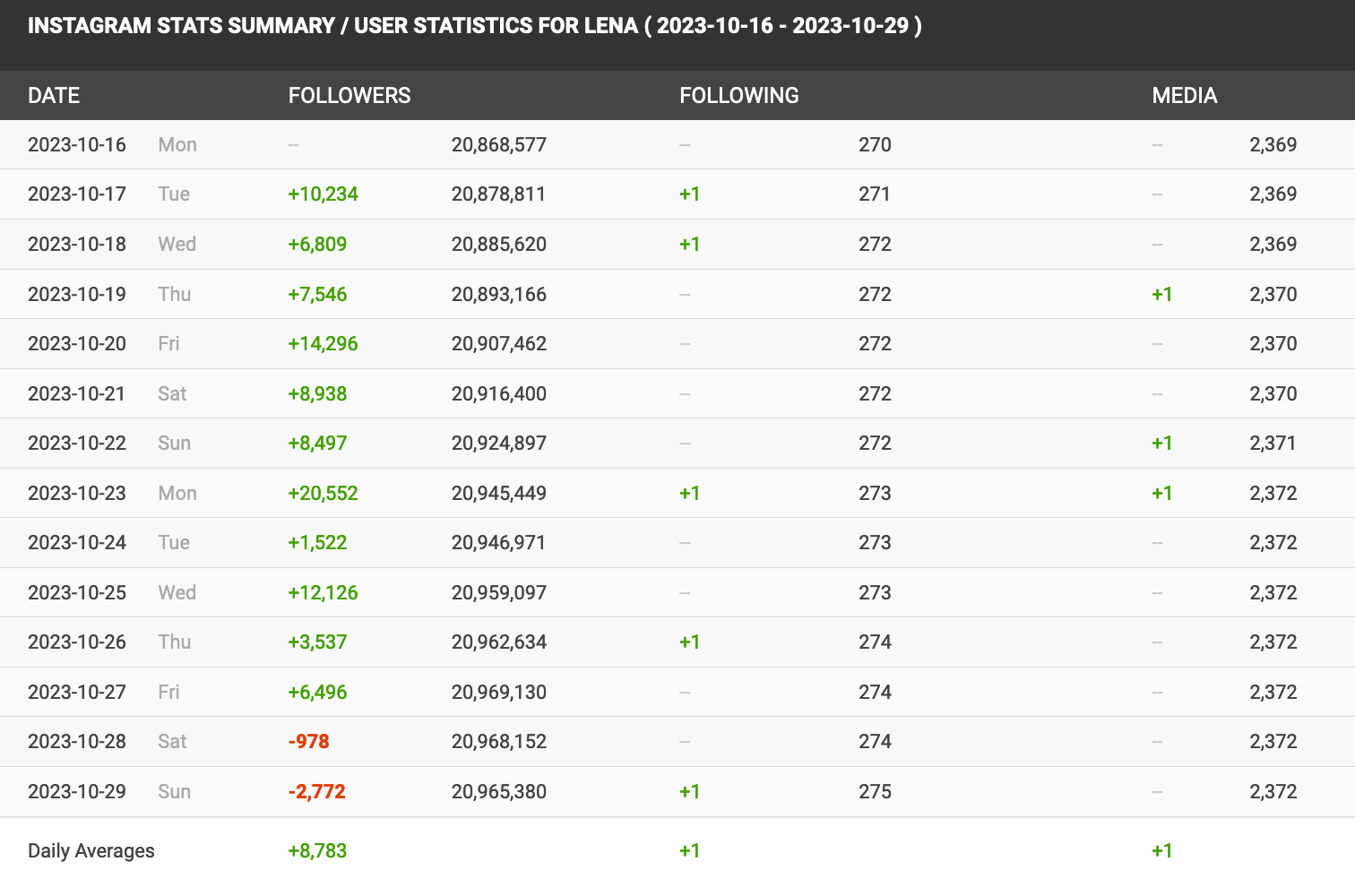
Task: Click the +12,126 follower change
Action: pos(323,593)
